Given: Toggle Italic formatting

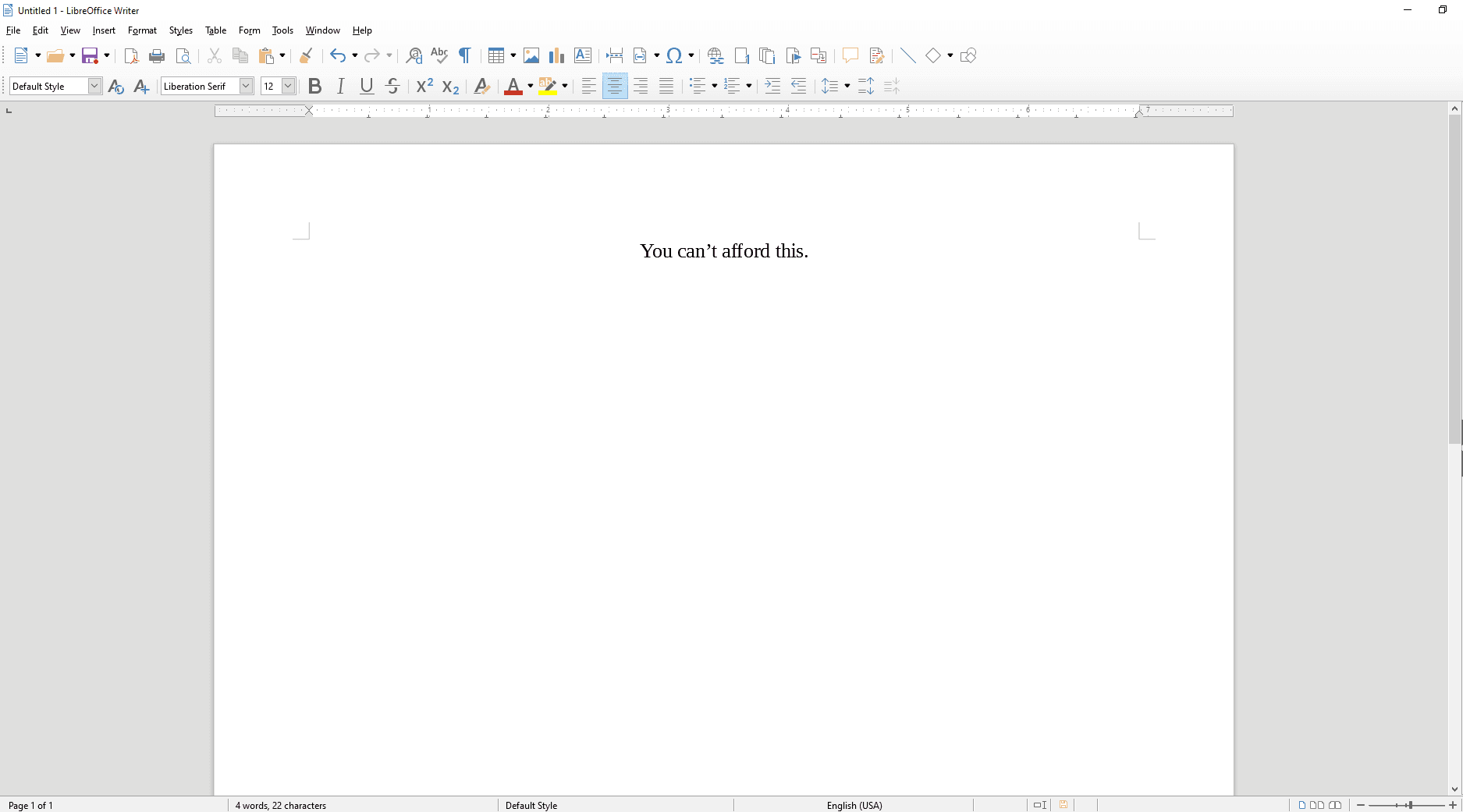Looking at the screenshot, I should 341,86.
